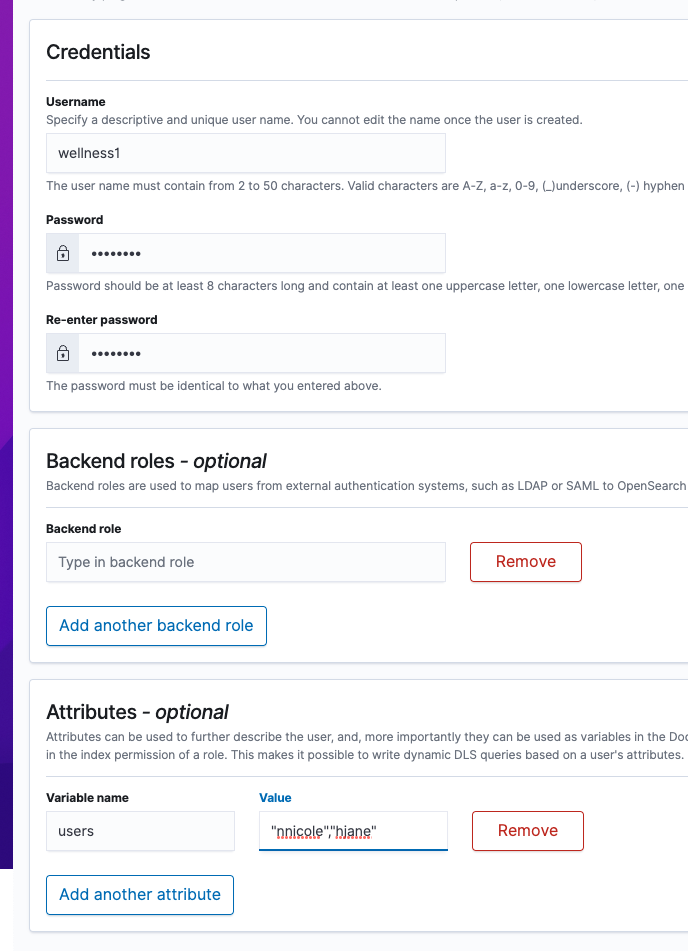Click the Password label text
The image size is (688, 951).
[75, 220]
